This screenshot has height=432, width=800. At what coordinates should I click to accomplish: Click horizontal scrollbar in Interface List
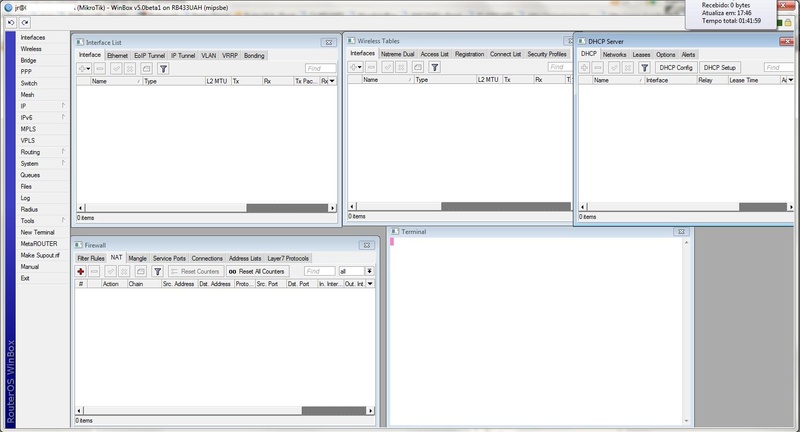pyautogui.click(x=207, y=208)
